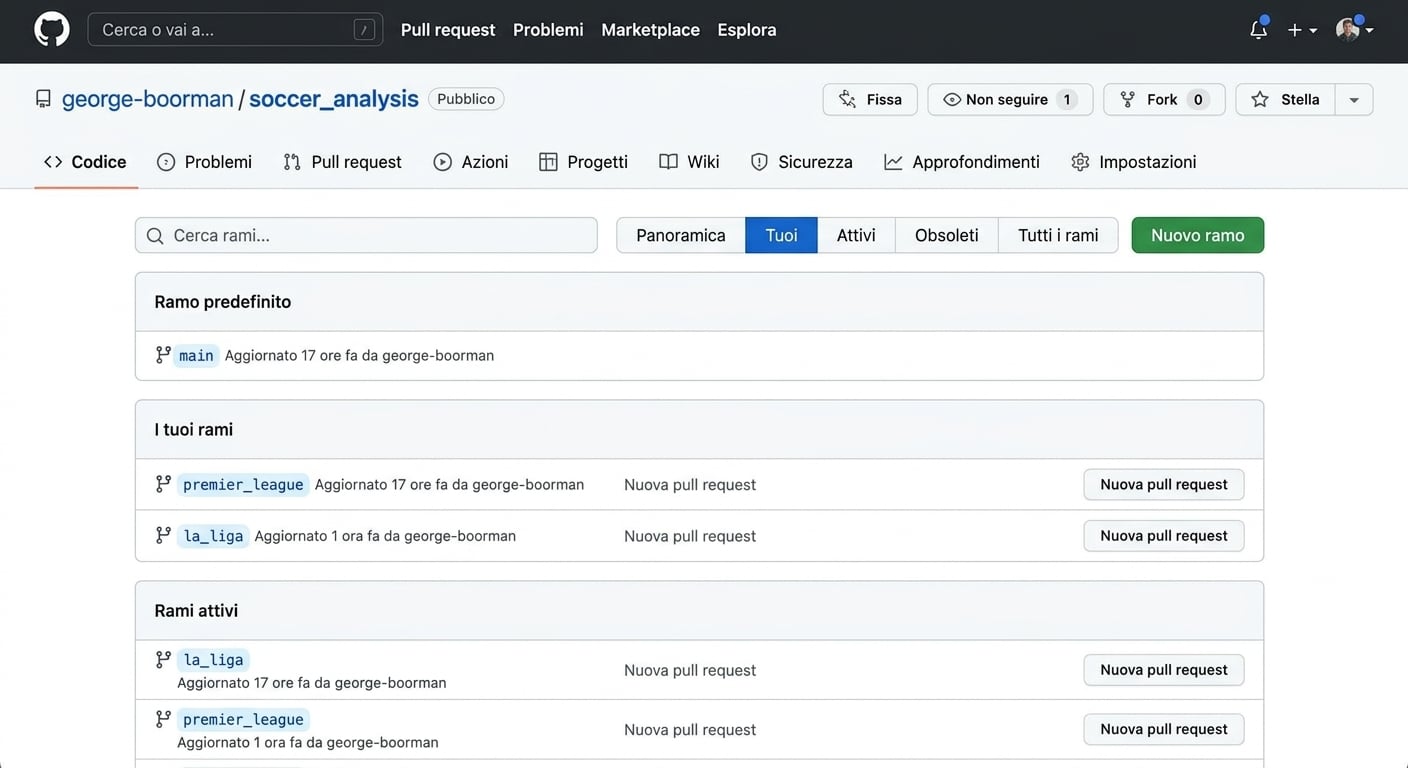
Task: Select the Tuoi branch filter
Action: pos(782,235)
